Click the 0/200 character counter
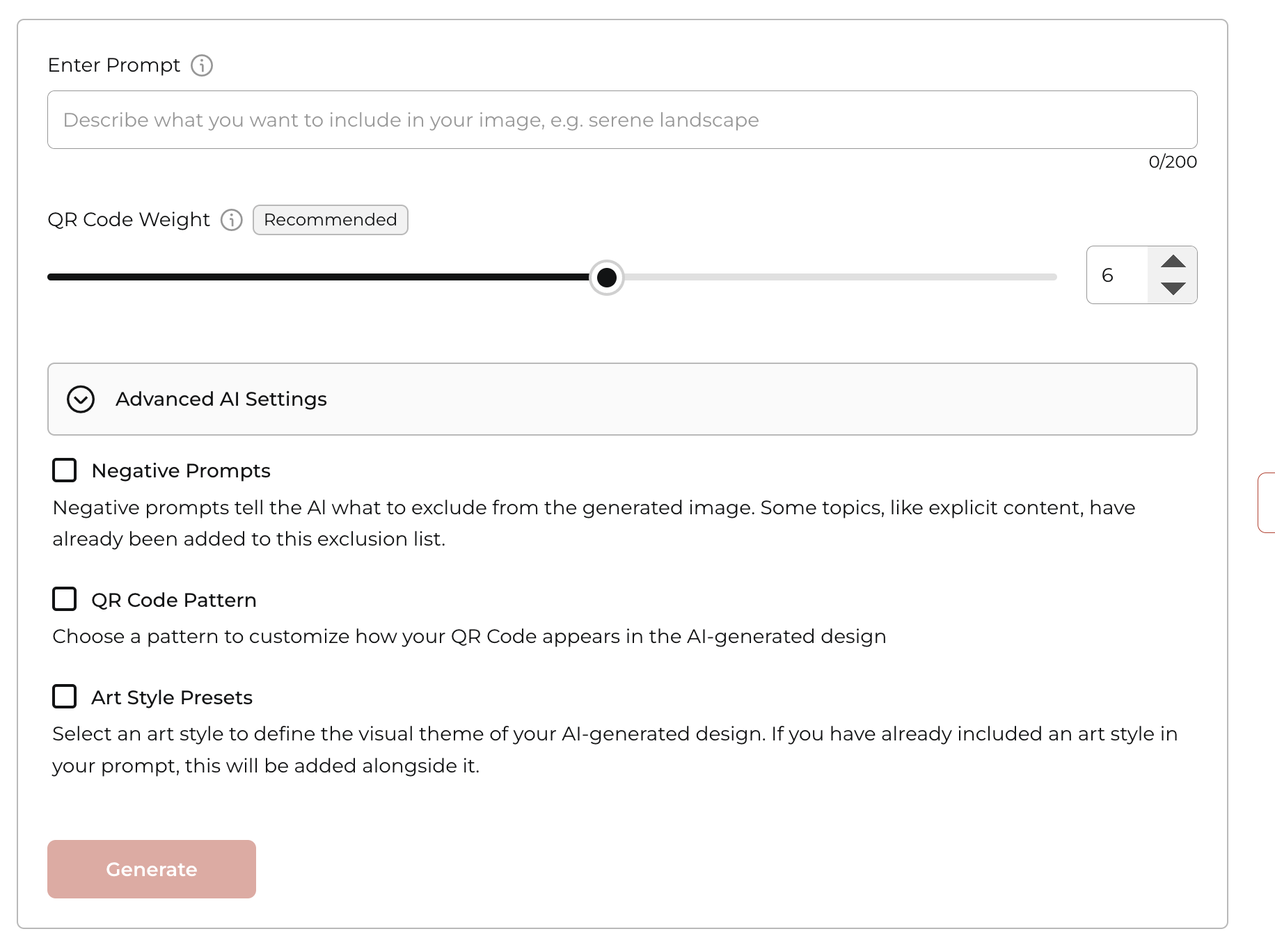 tap(1173, 162)
